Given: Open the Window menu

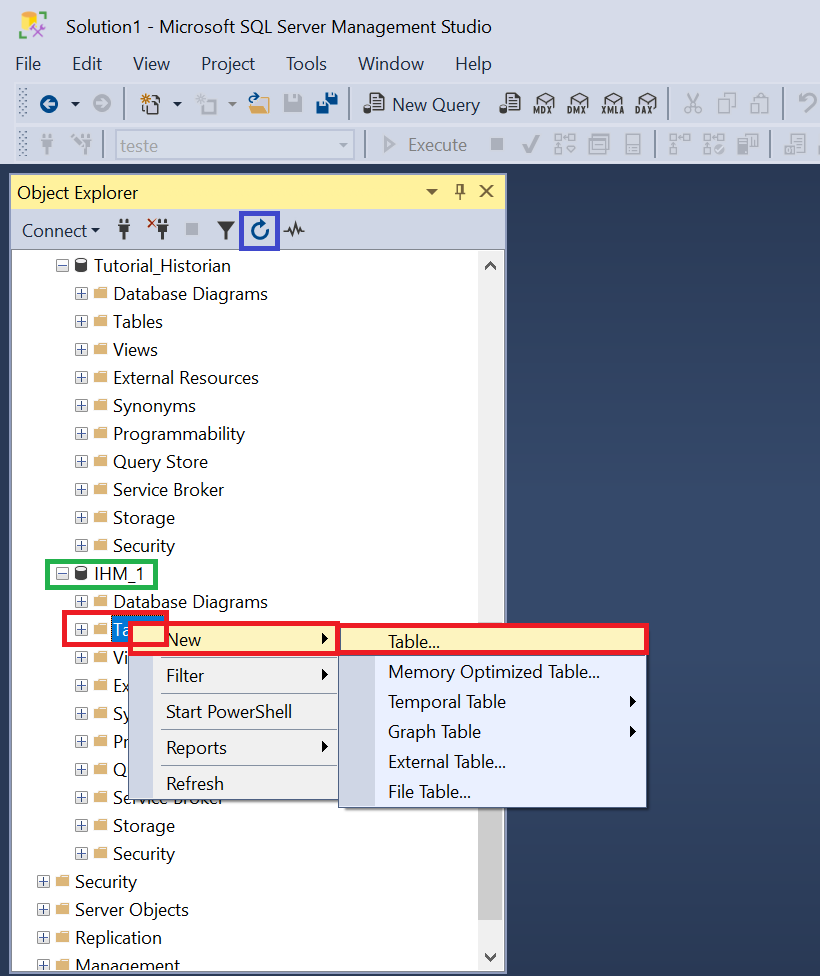Looking at the screenshot, I should click(391, 63).
